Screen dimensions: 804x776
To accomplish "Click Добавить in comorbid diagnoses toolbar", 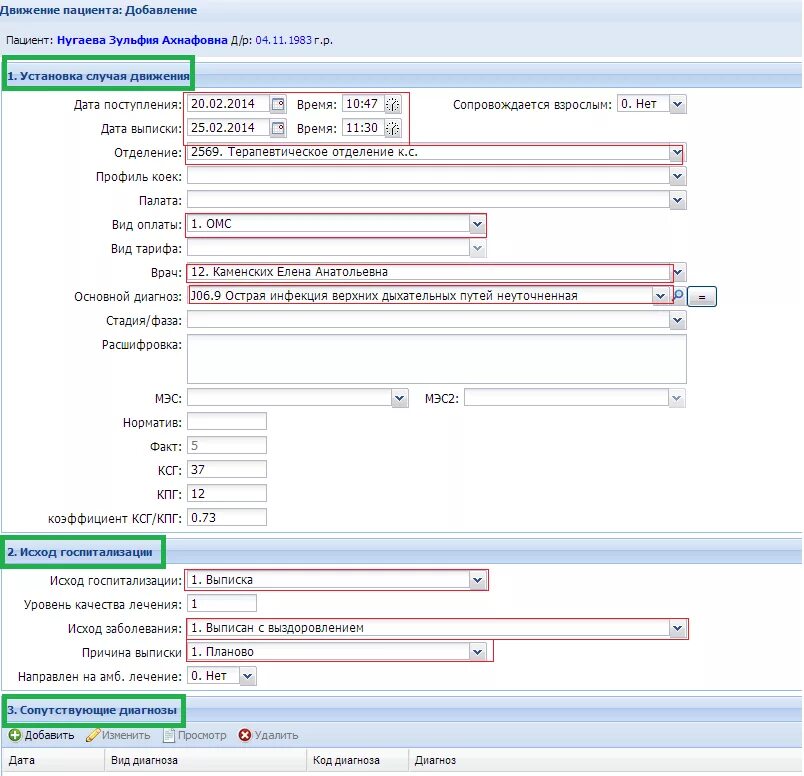I will [42, 735].
